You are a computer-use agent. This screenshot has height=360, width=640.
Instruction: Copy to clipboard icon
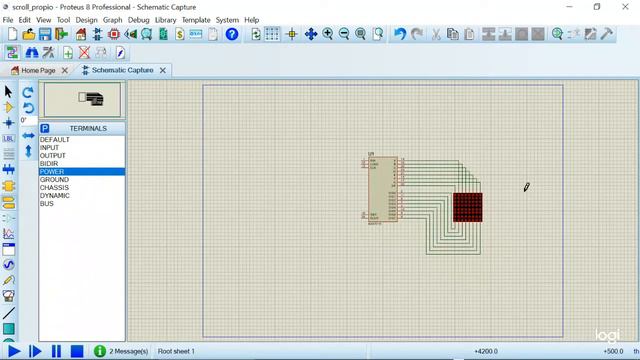pos(453,34)
